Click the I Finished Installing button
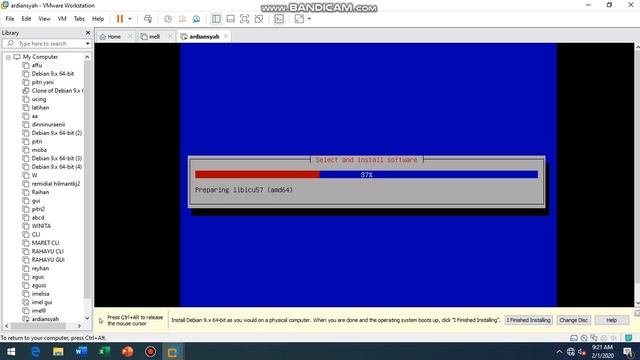Image resolution: width=640 pixels, height=360 pixels. pyautogui.click(x=529, y=320)
